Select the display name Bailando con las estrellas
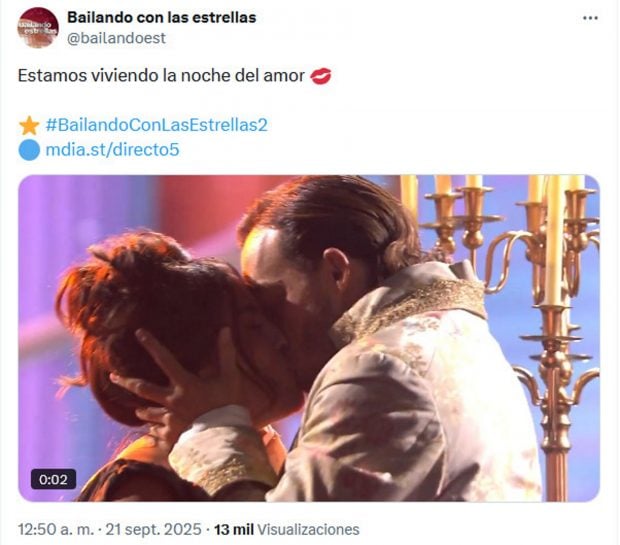 162,17
